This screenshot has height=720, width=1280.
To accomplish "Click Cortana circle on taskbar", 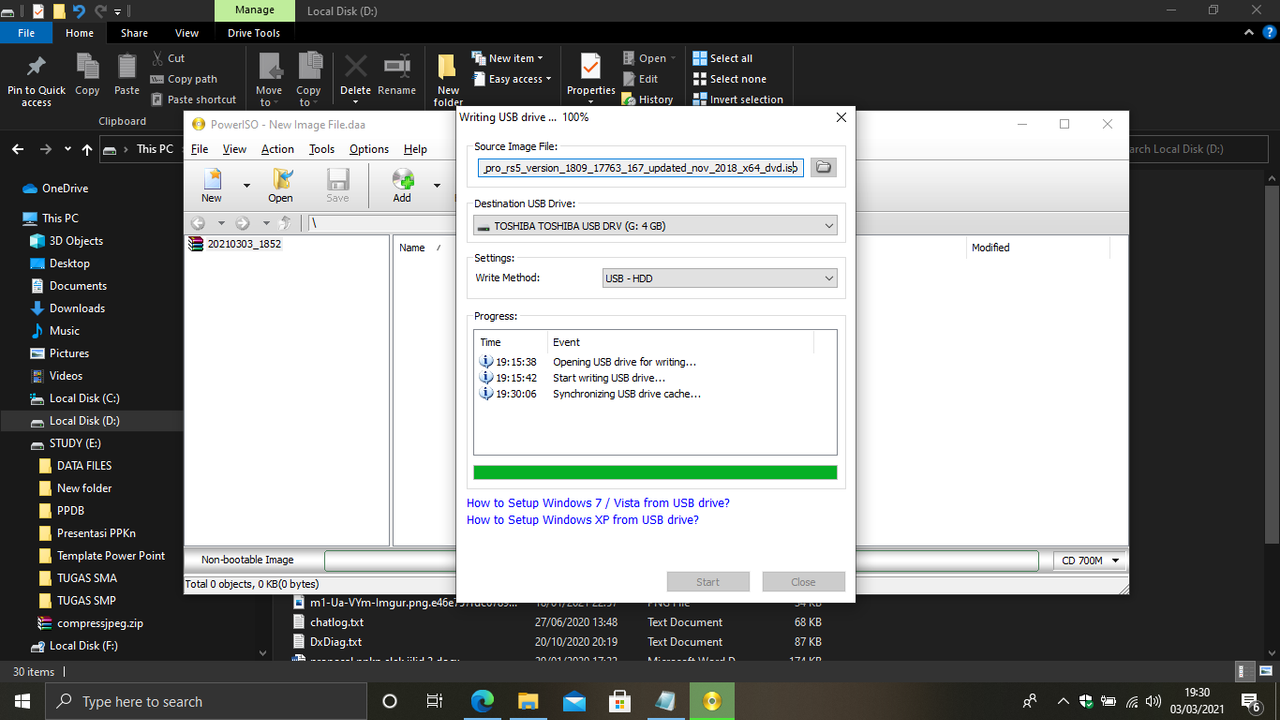I will pyautogui.click(x=390, y=701).
